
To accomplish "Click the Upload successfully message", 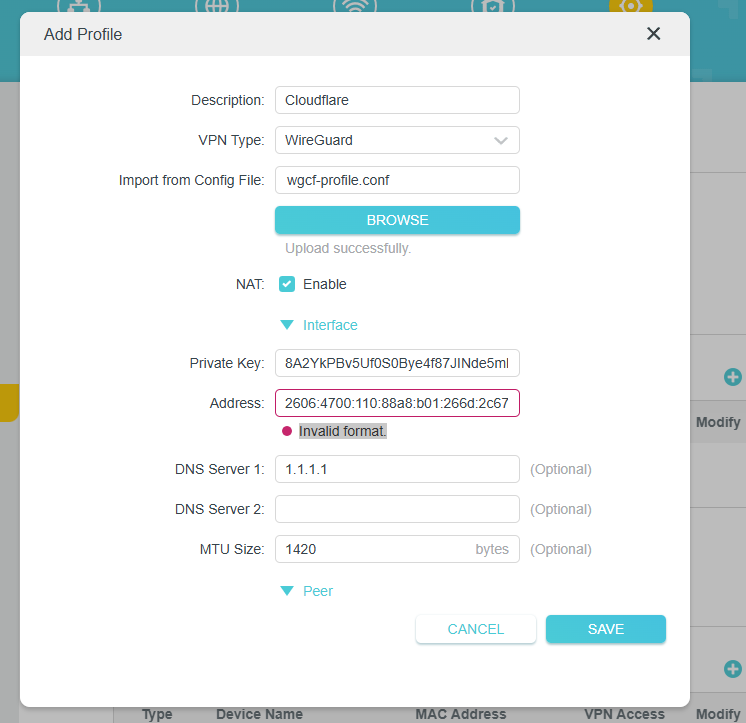I will [348, 248].
